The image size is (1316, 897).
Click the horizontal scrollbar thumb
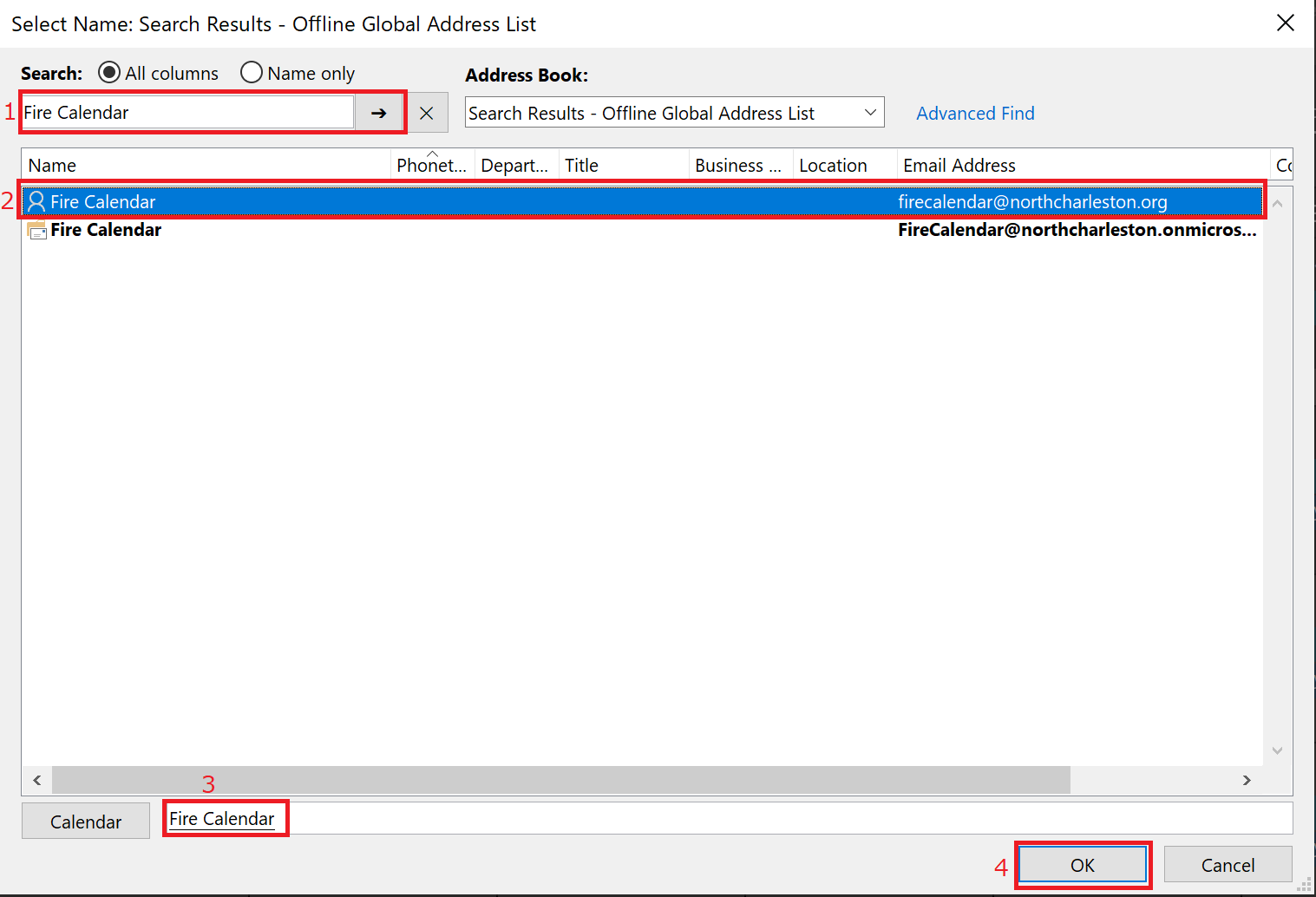pyautogui.click(x=561, y=780)
